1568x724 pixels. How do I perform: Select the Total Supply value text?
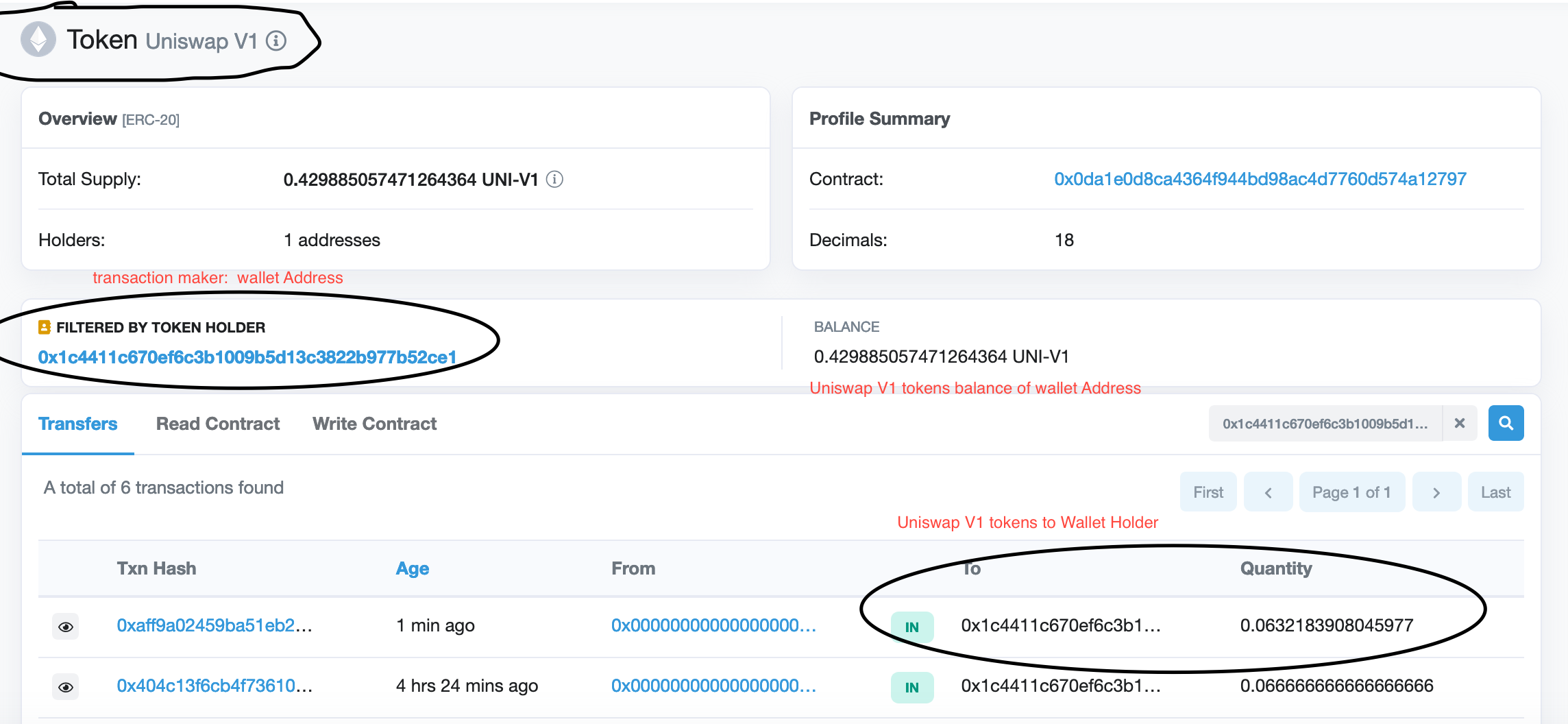click(411, 180)
